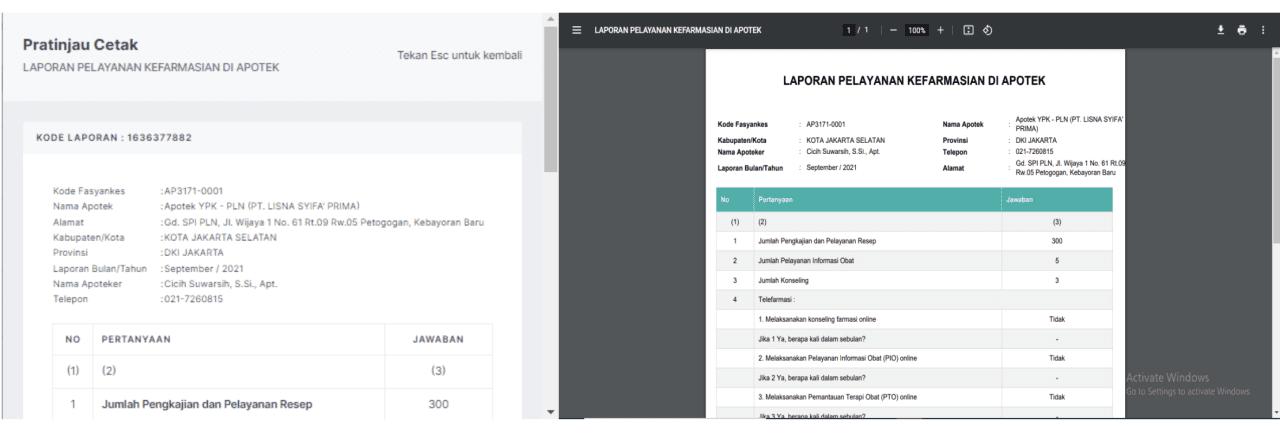Image resolution: width=1280 pixels, height=429 pixels.
Task: Open the PDF viewer more actions menu
Action: 1263,30
